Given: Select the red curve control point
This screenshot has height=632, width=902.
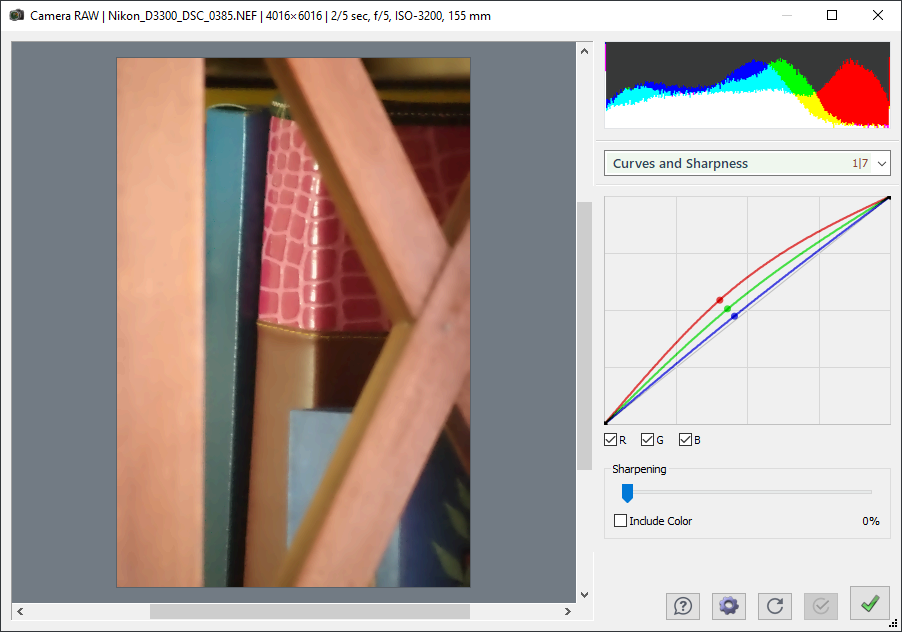Looking at the screenshot, I should pos(719,300).
